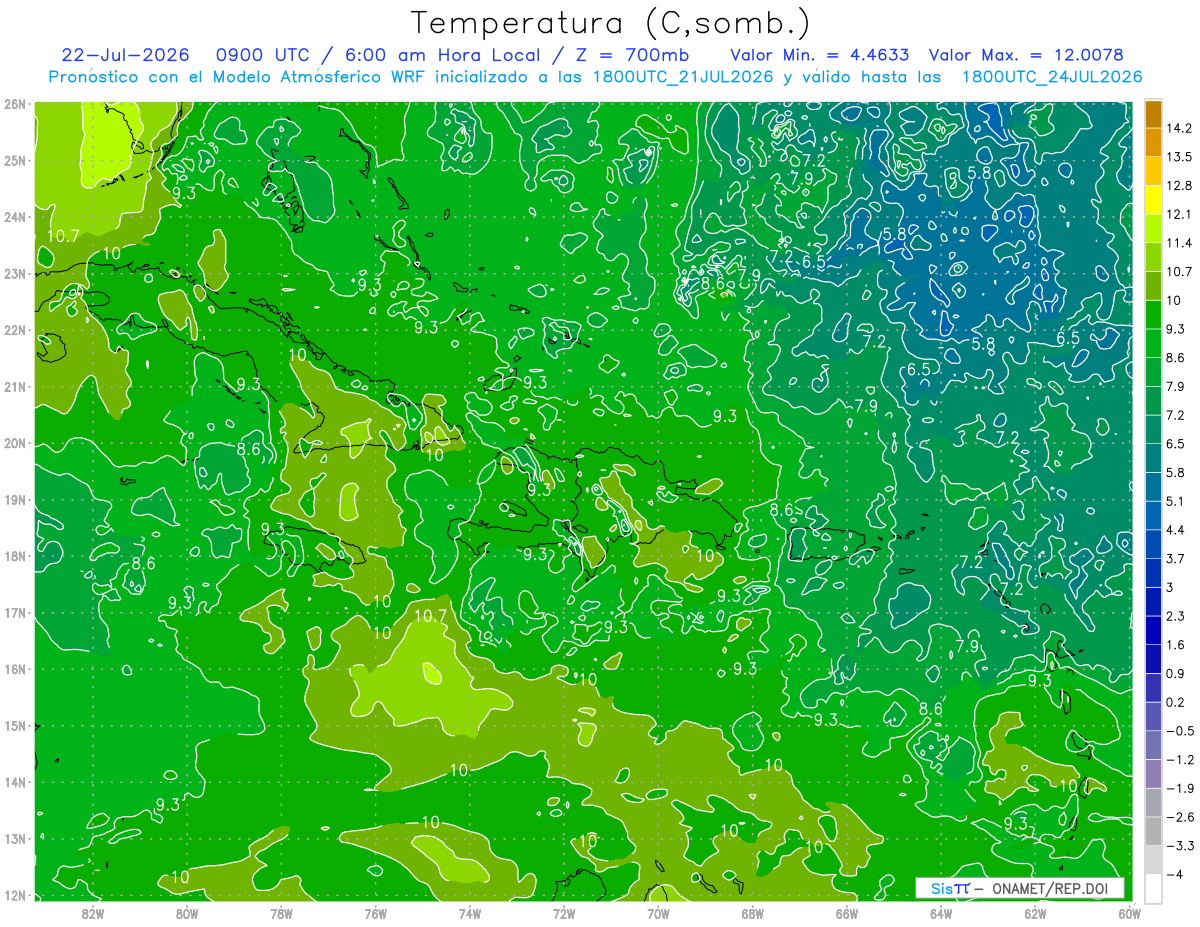
Task: Click valid-until time "1800UTC_24JUL2026"
Action: (1051, 76)
